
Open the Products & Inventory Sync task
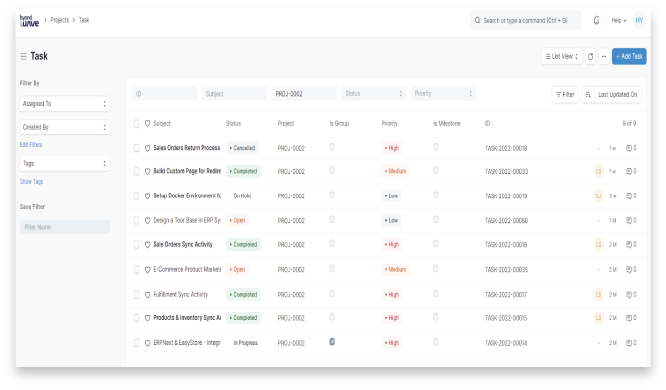(x=187, y=318)
